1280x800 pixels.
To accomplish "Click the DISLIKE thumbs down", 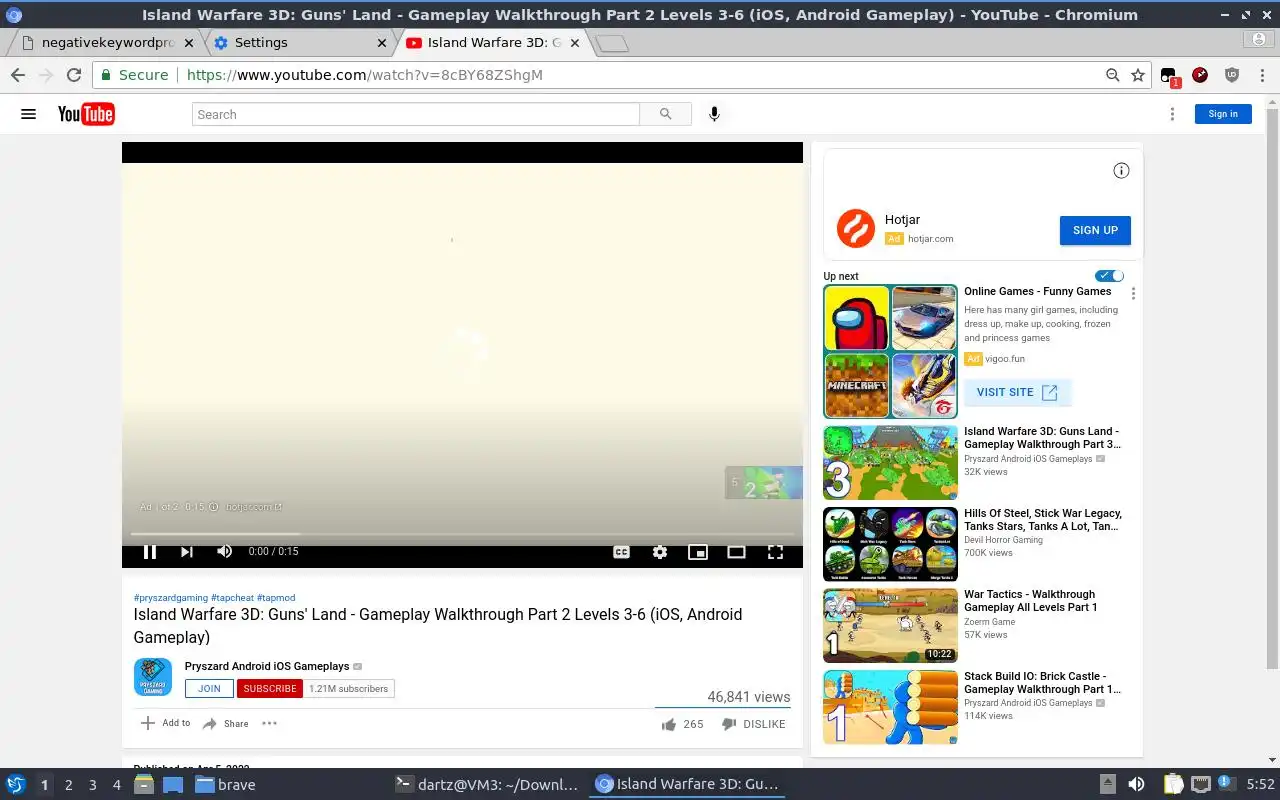I will (x=754, y=724).
